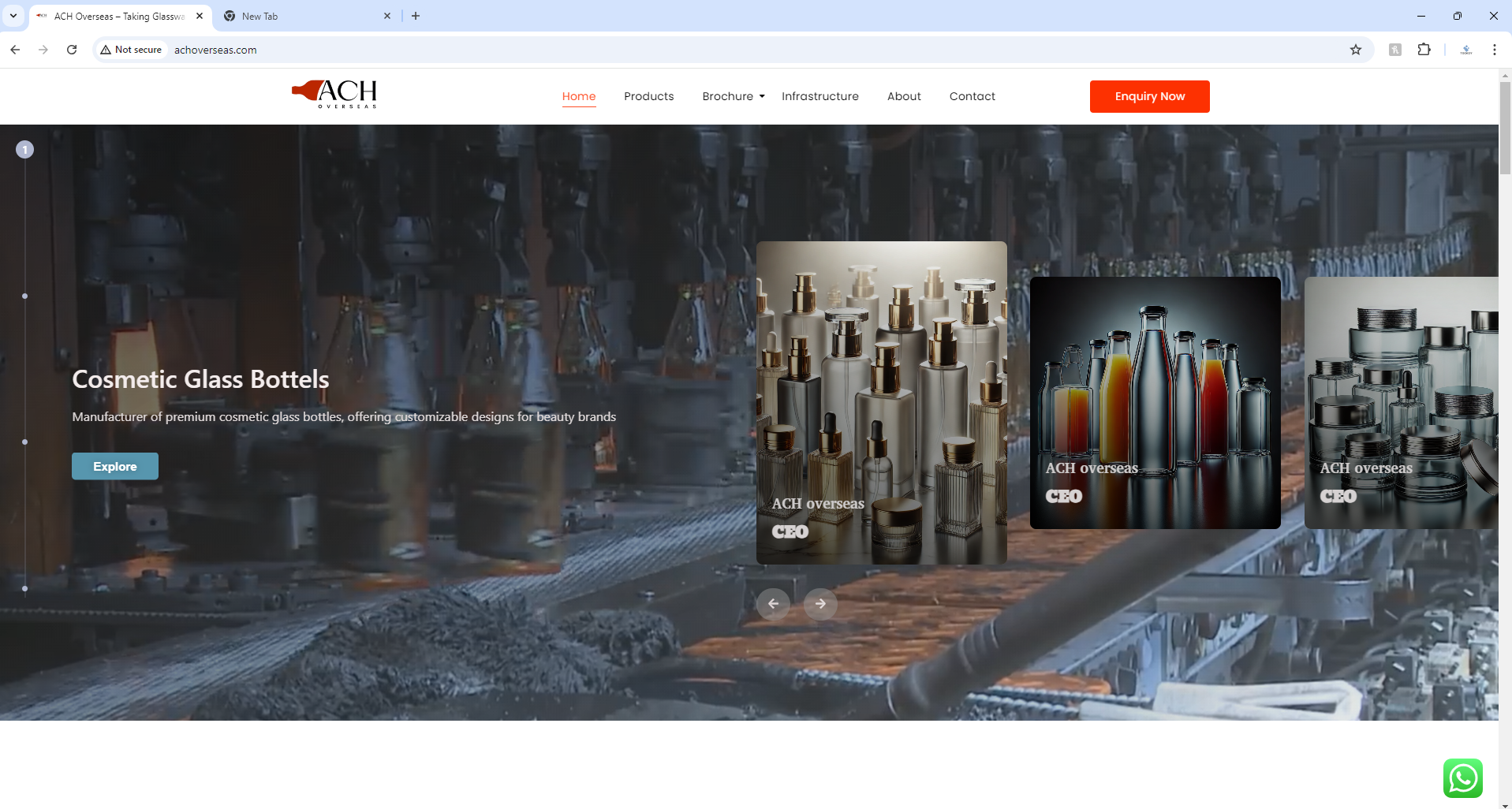
Task: Open a new tab with plus icon
Action: 416,16
